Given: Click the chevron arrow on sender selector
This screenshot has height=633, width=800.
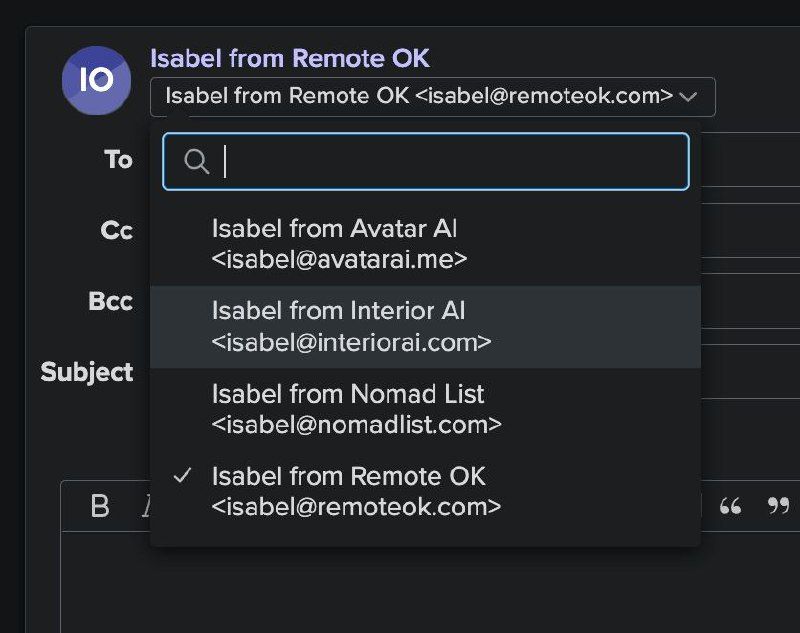Looking at the screenshot, I should coord(688,97).
